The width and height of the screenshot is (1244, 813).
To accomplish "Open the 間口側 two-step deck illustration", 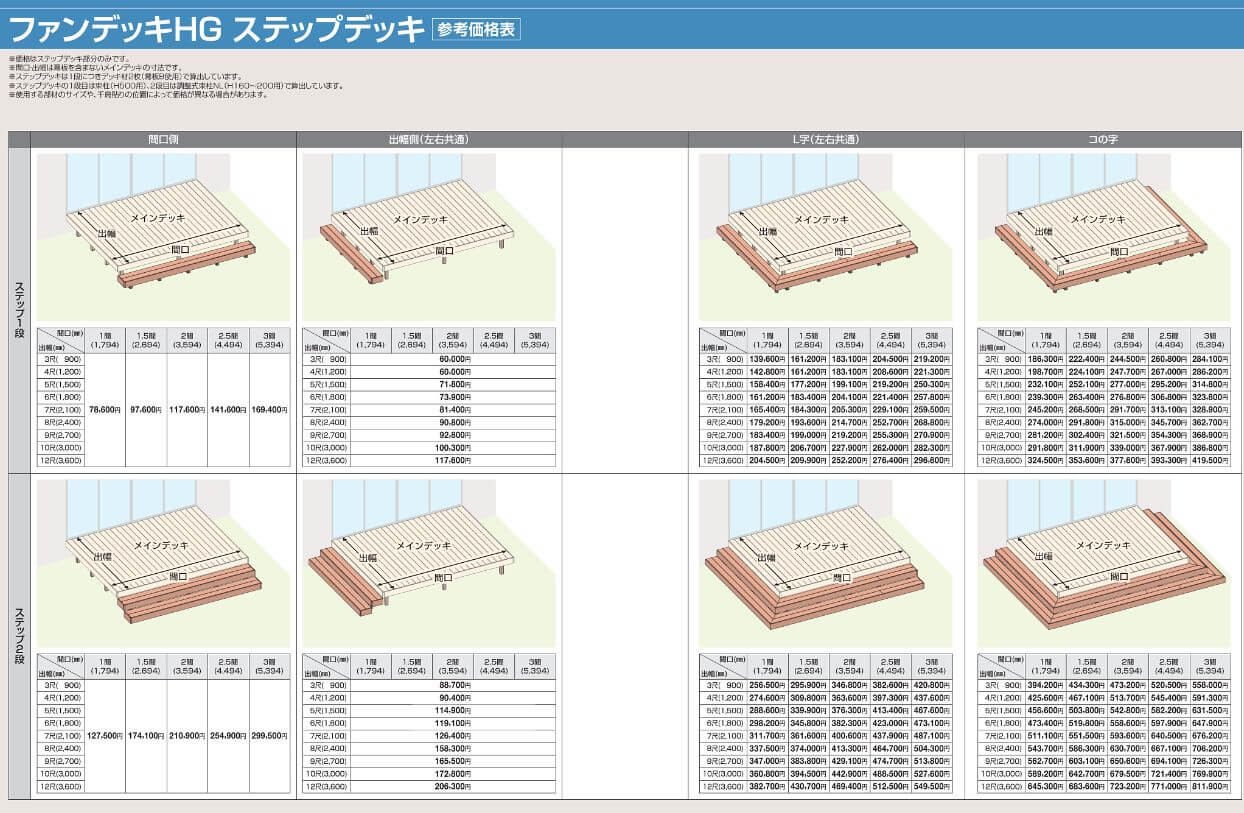I will (x=163, y=562).
